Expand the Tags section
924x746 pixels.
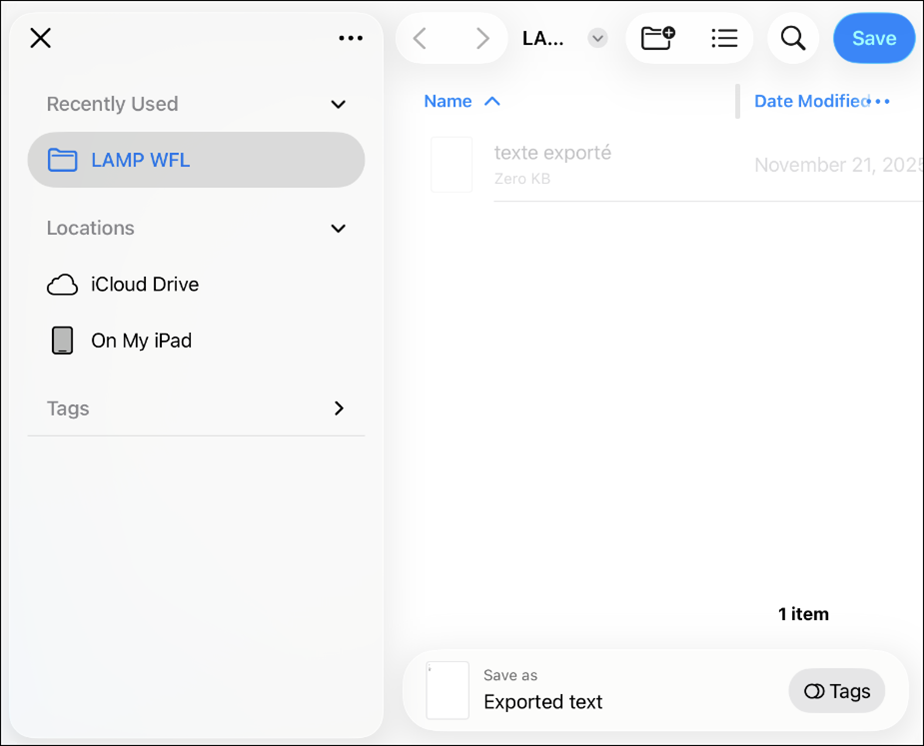(x=338, y=408)
